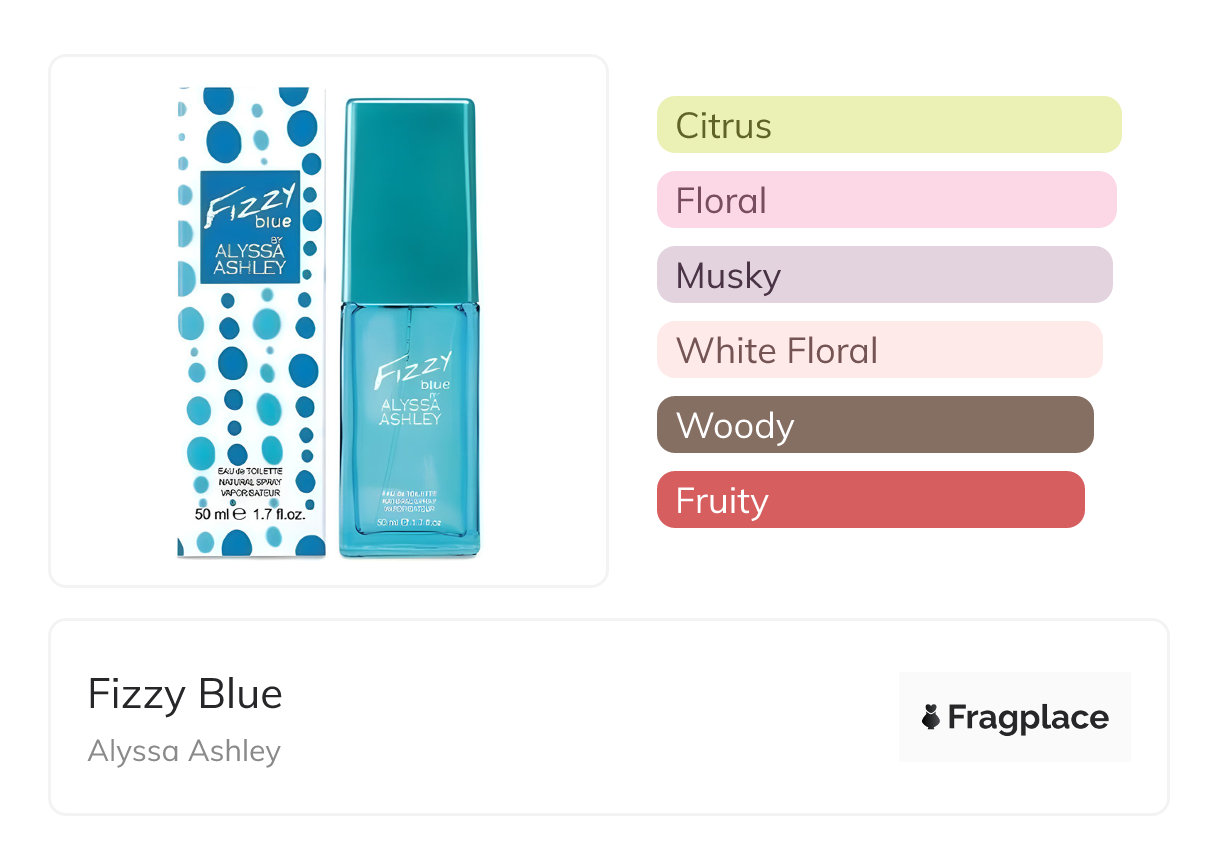Click the 50 ml 1.7 fl.oz. text on box
The width and height of the screenshot is (1218, 864).
[250, 515]
